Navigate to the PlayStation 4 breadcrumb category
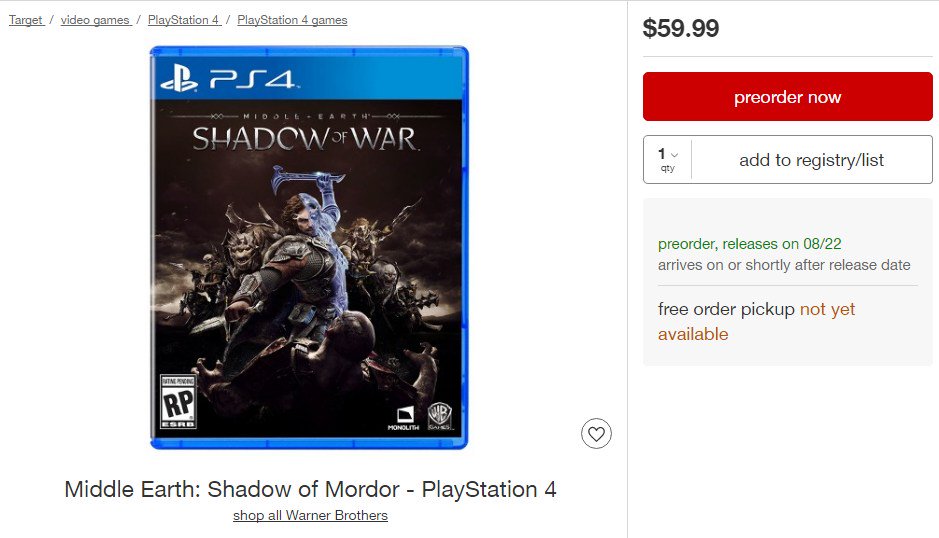This screenshot has height=538, width=939. [184, 20]
